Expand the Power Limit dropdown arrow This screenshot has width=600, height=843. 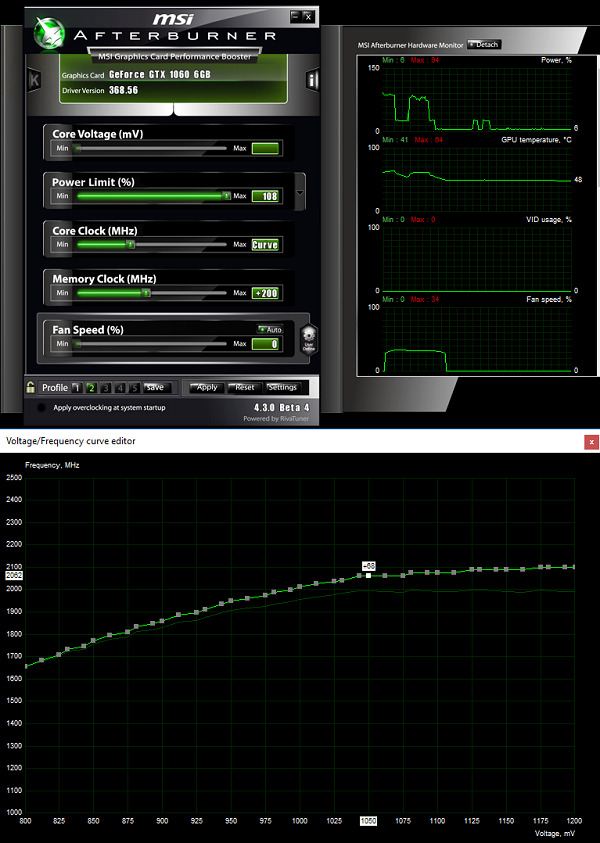coord(300,192)
